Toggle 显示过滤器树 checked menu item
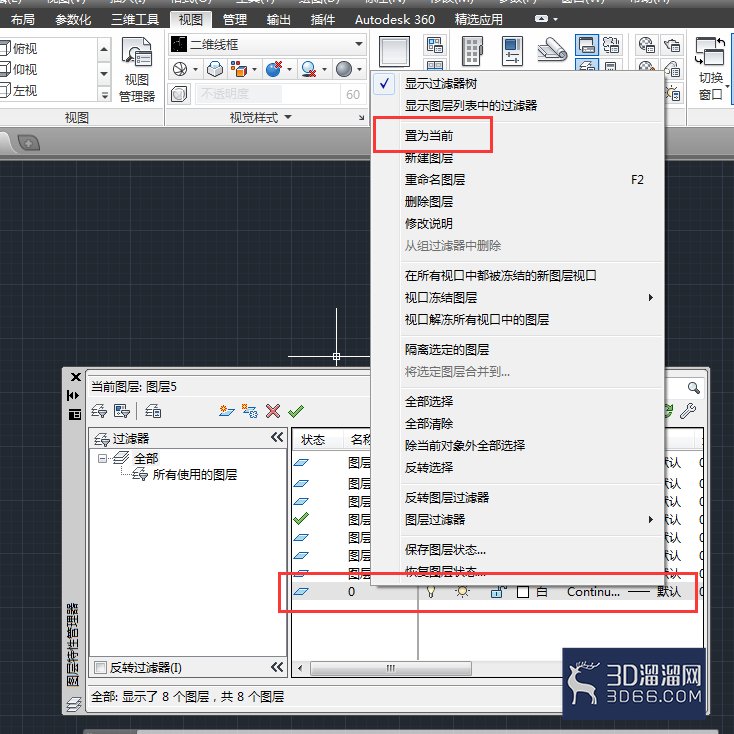The height and width of the screenshot is (734, 734). click(518, 84)
